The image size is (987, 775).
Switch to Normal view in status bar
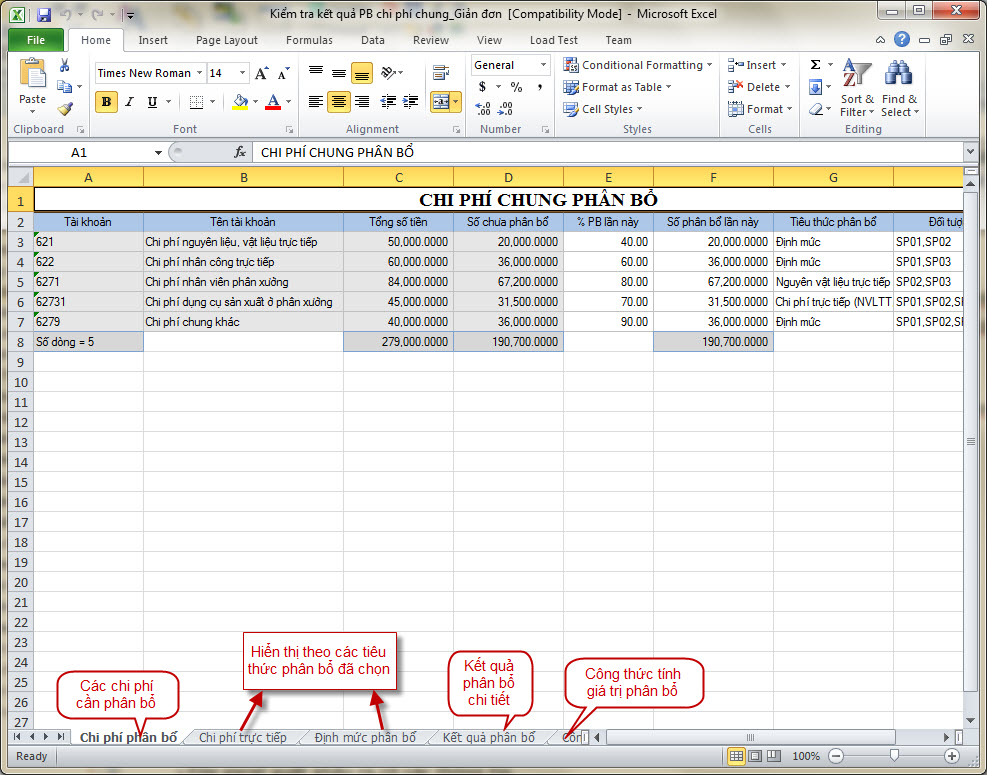(736, 756)
